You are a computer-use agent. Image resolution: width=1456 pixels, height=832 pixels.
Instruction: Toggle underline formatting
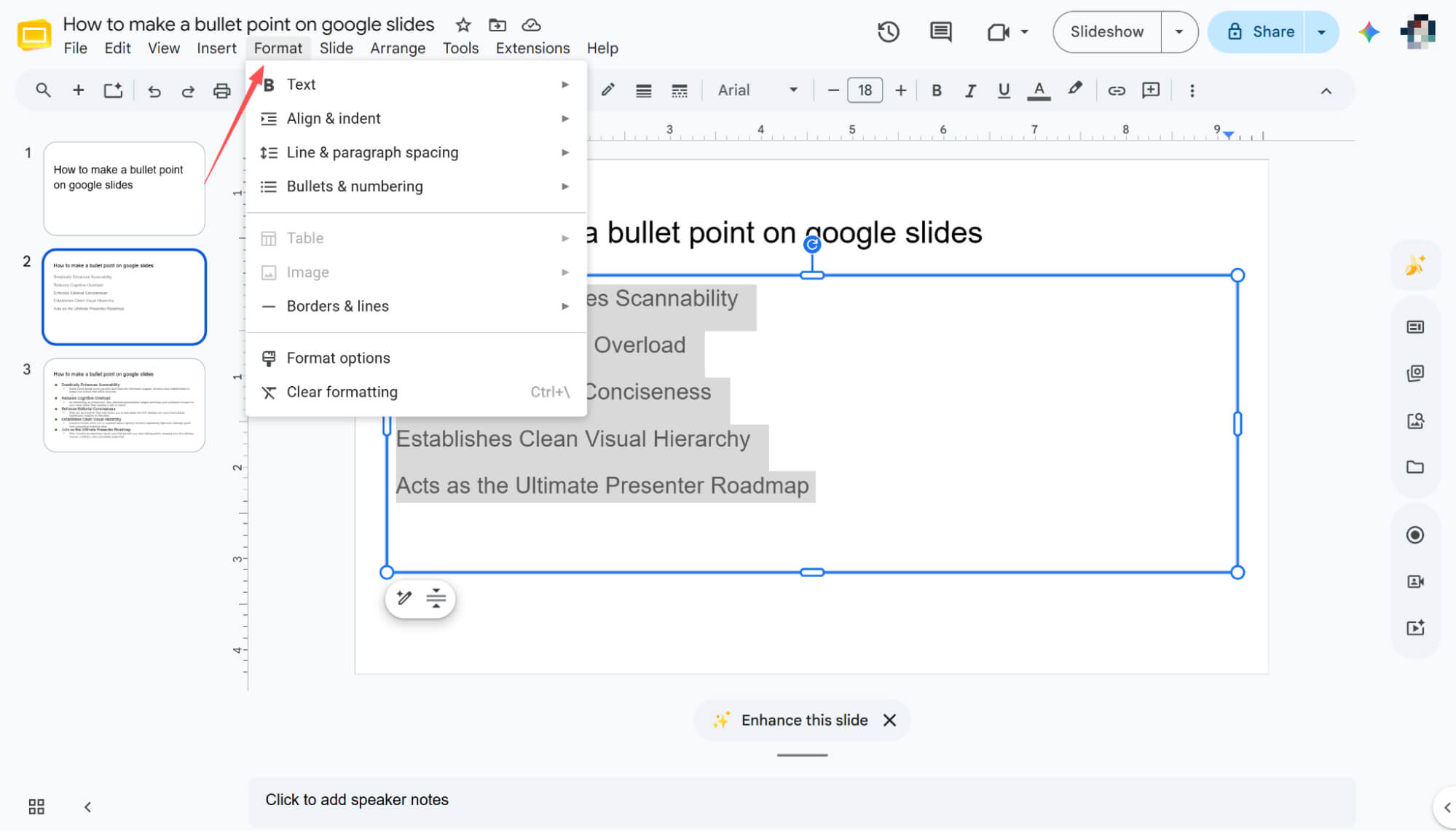1004,90
